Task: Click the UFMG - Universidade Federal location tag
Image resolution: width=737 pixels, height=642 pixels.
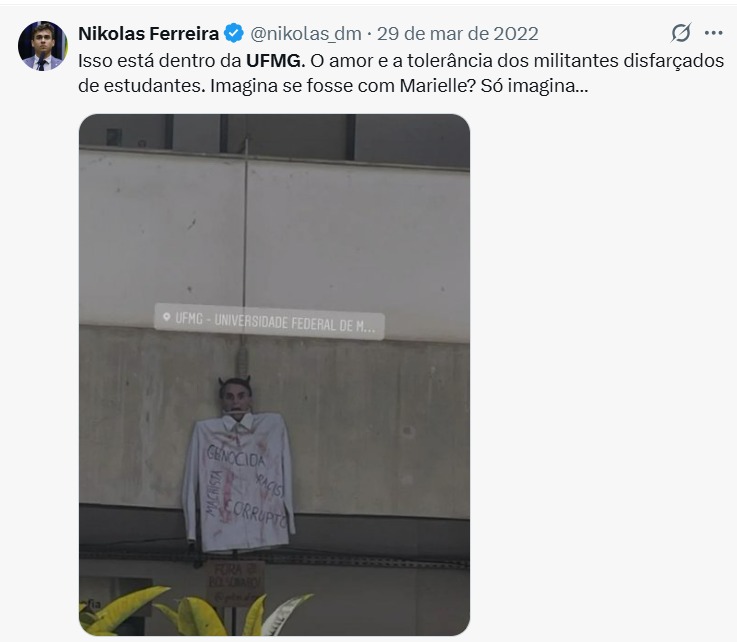Action: [269, 321]
